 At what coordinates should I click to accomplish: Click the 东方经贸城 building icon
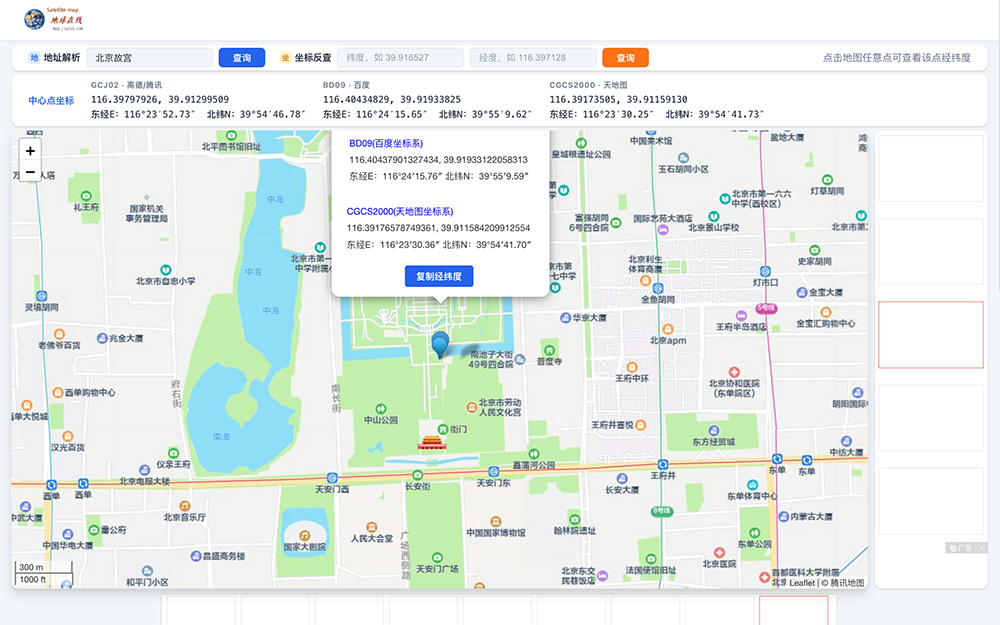(x=714, y=430)
